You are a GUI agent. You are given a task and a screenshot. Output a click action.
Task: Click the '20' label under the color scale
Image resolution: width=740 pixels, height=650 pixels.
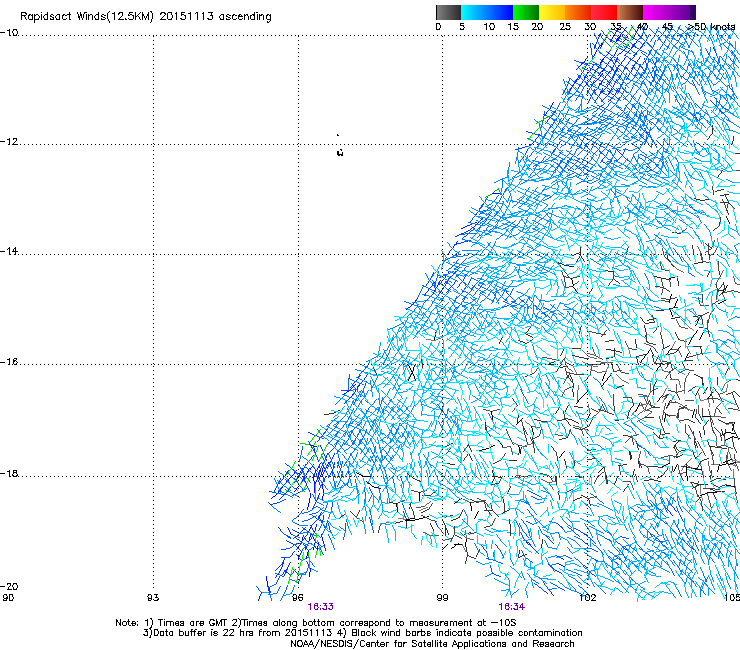pyautogui.click(x=537, y=27)
